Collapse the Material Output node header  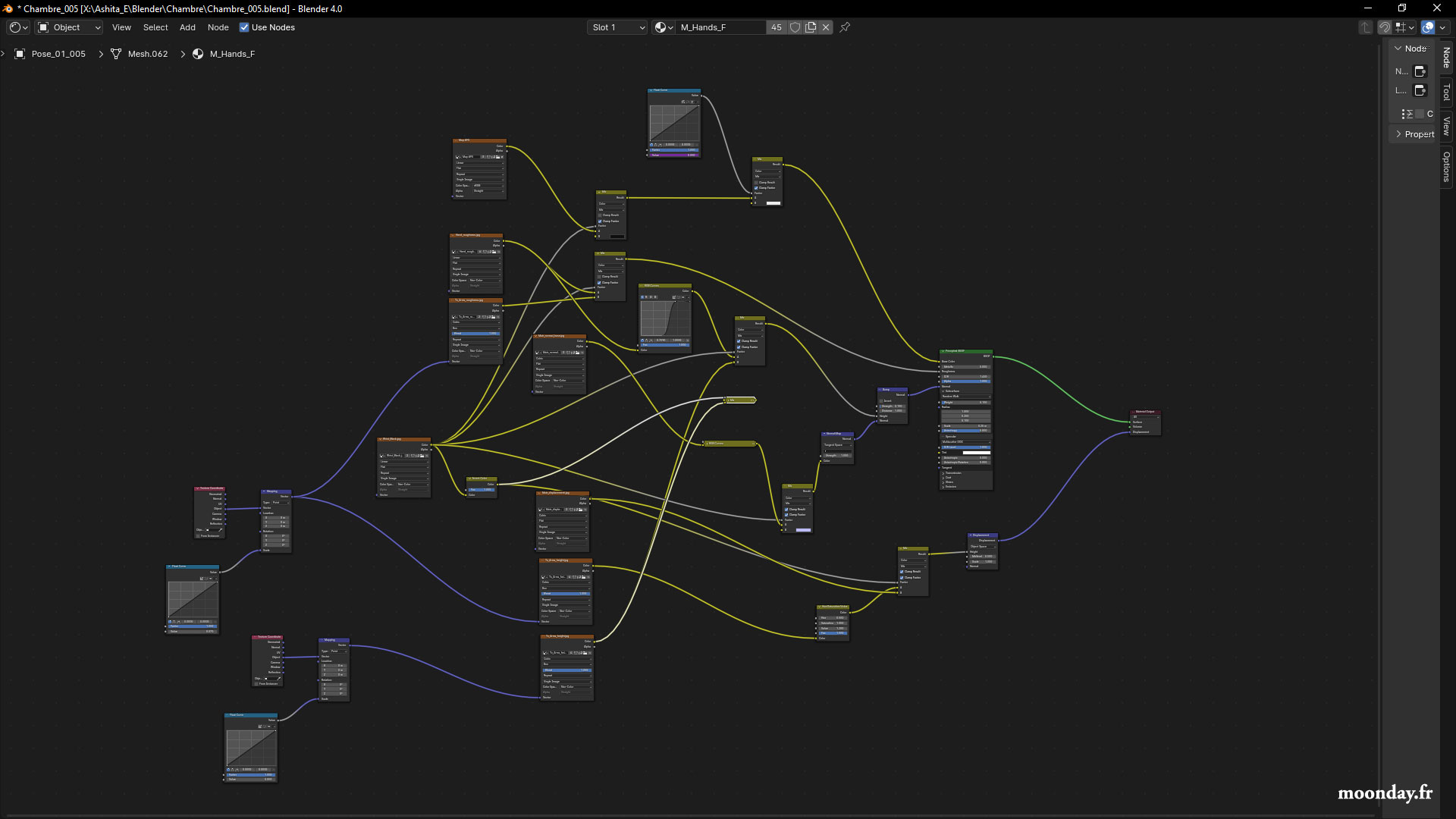click(x=1133, y=412)
